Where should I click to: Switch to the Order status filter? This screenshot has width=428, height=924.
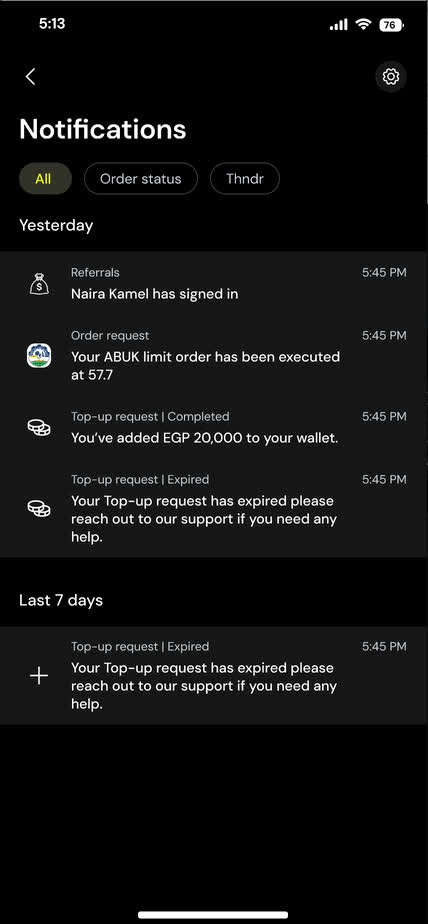pos(141,179)
